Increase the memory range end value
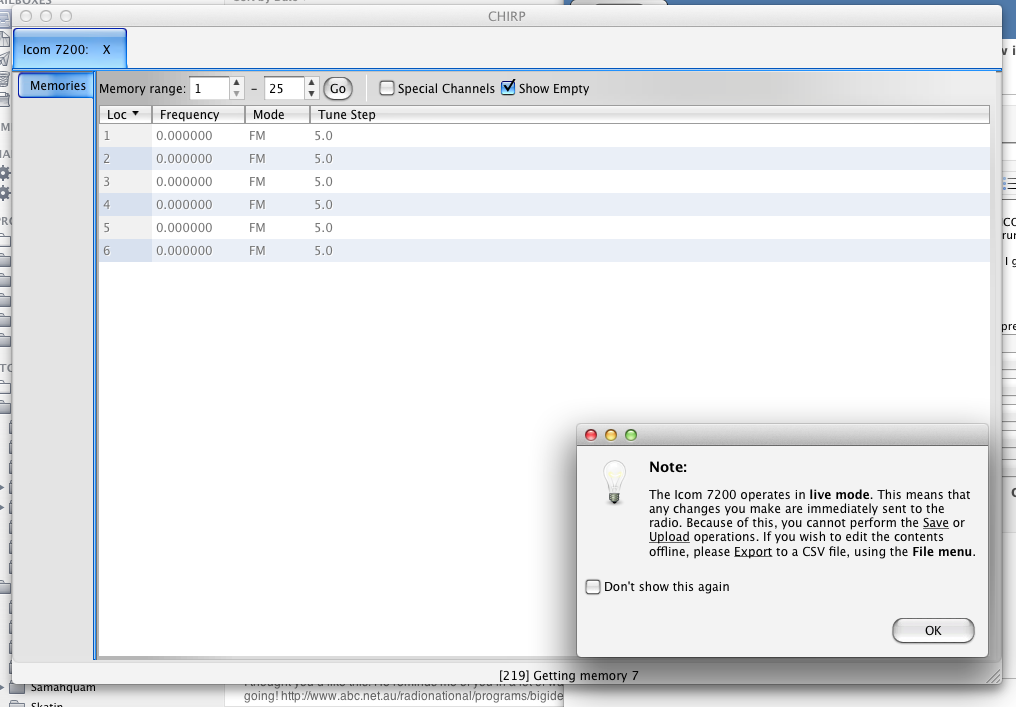Viewport: 1016px width, 707px height. pyautogui.click(x=312, y=83)
